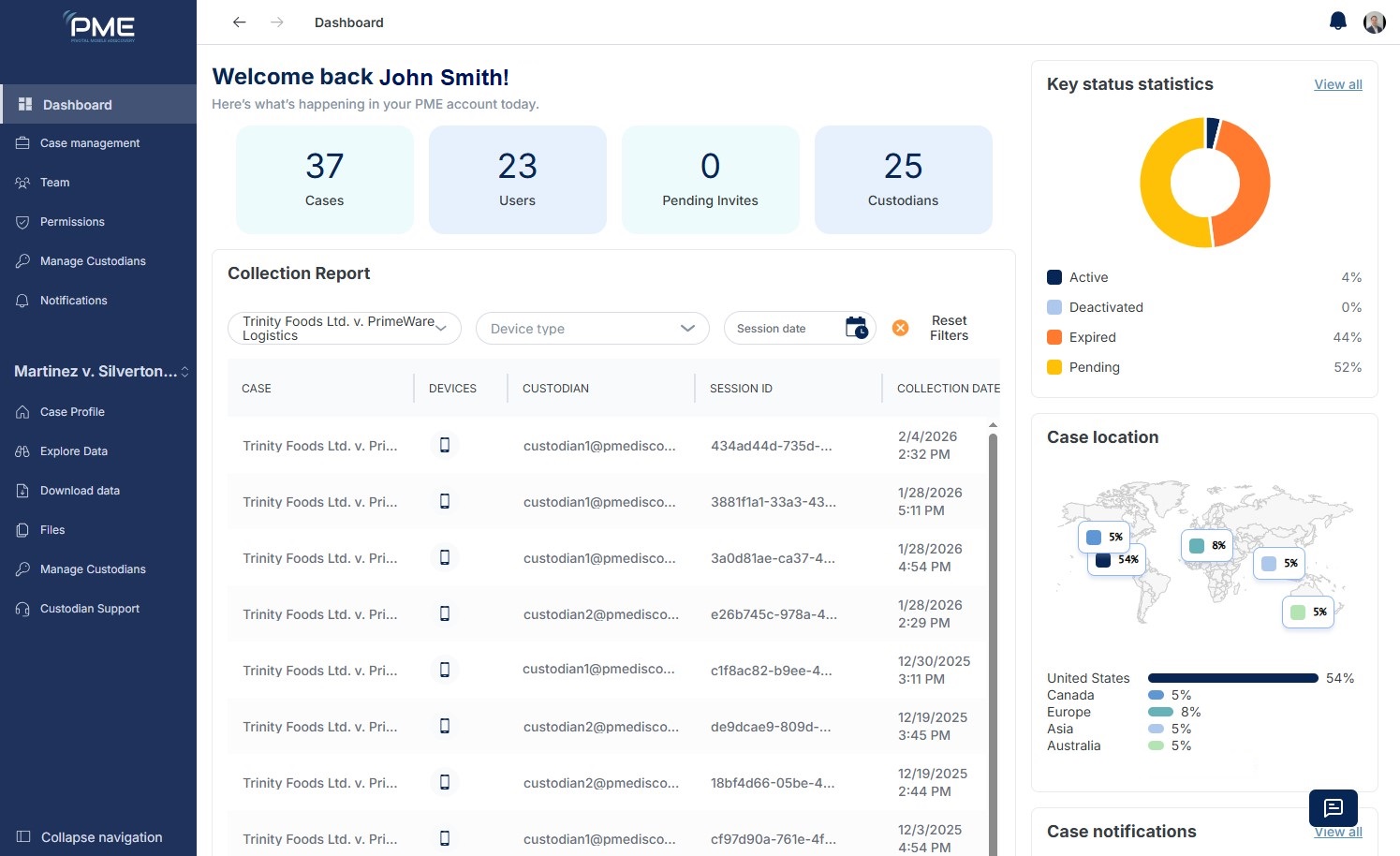Click the orange Reset Filters icon
Image resolution: width=1400 pixels, height=856 pixels.
[x=900, y=328]
